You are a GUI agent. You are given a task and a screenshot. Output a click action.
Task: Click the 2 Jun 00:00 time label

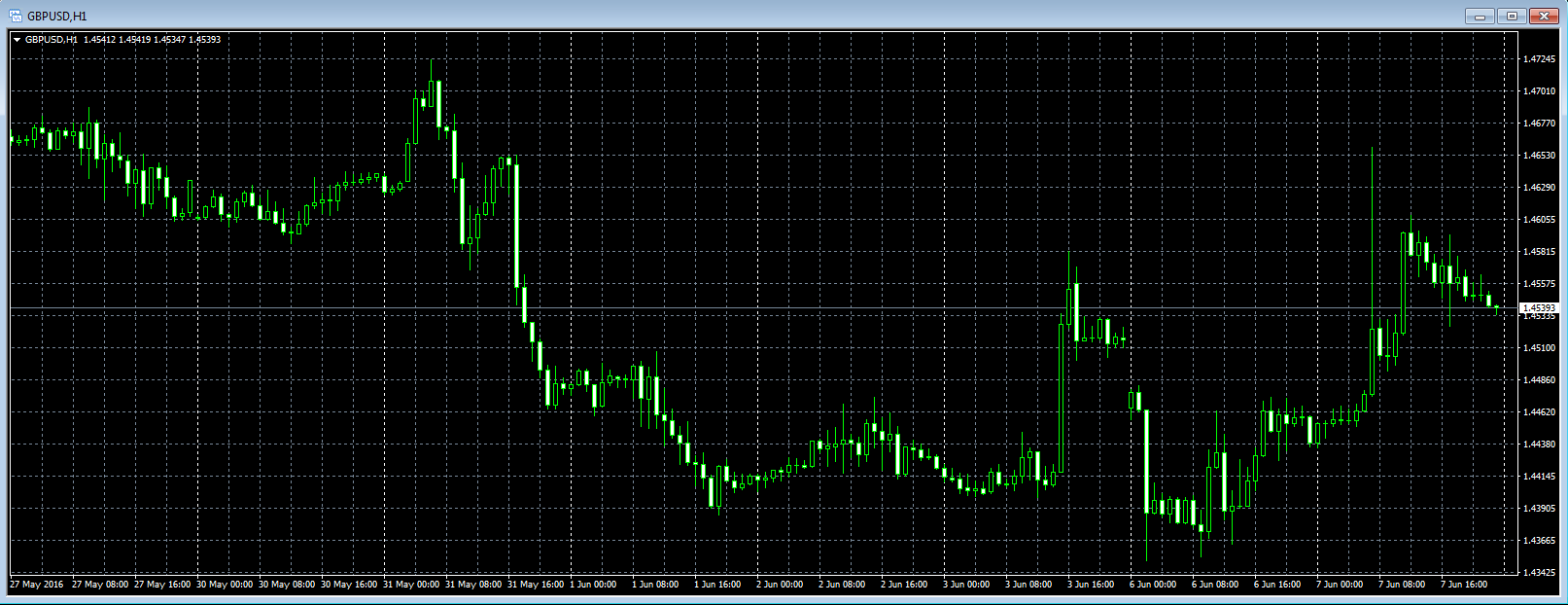pyautogui.click(x=780, y=585)
